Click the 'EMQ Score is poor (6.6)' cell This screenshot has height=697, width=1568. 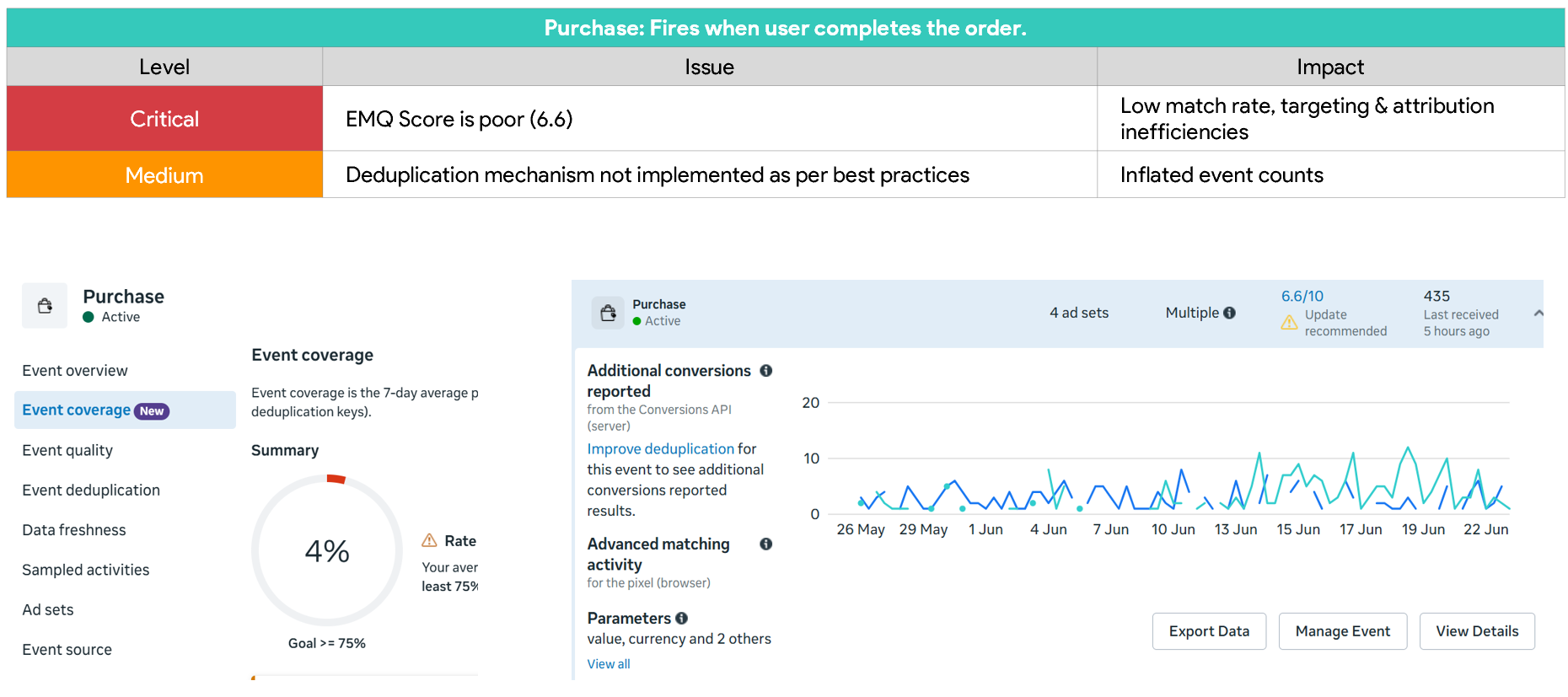tap(710, 119)
